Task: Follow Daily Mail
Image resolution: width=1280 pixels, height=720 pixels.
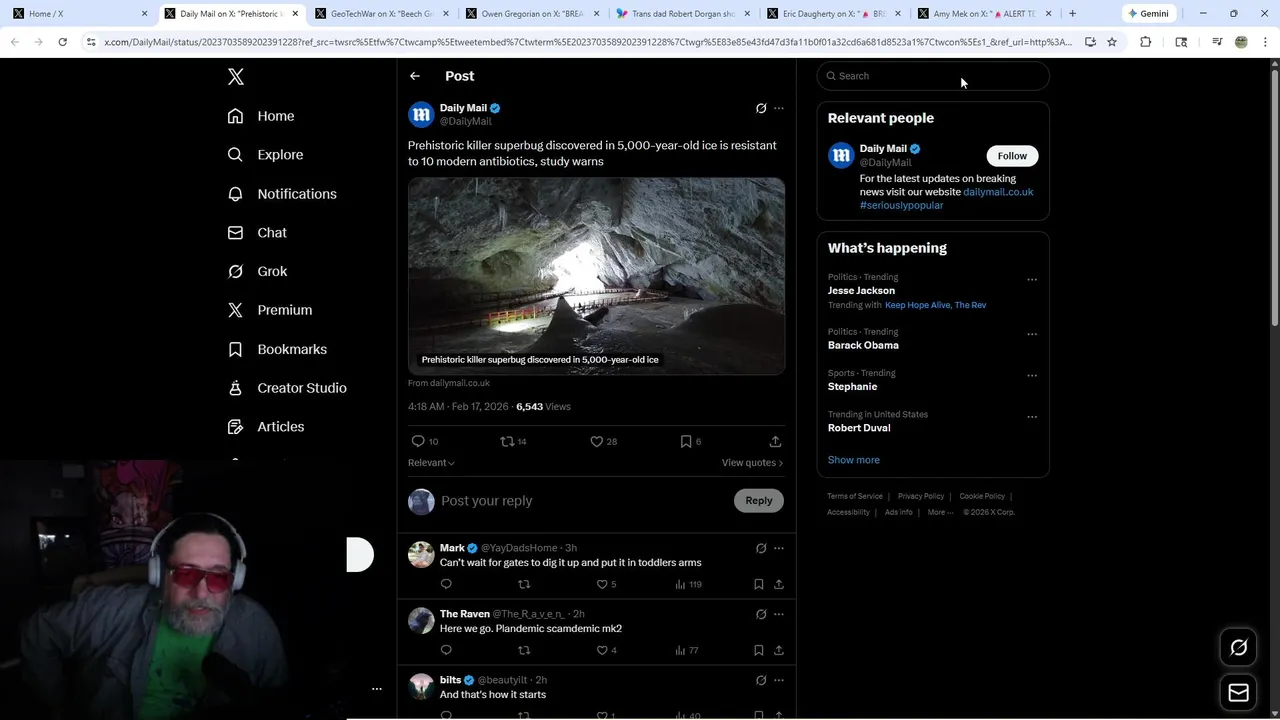Action: (x=1012, y=156)
